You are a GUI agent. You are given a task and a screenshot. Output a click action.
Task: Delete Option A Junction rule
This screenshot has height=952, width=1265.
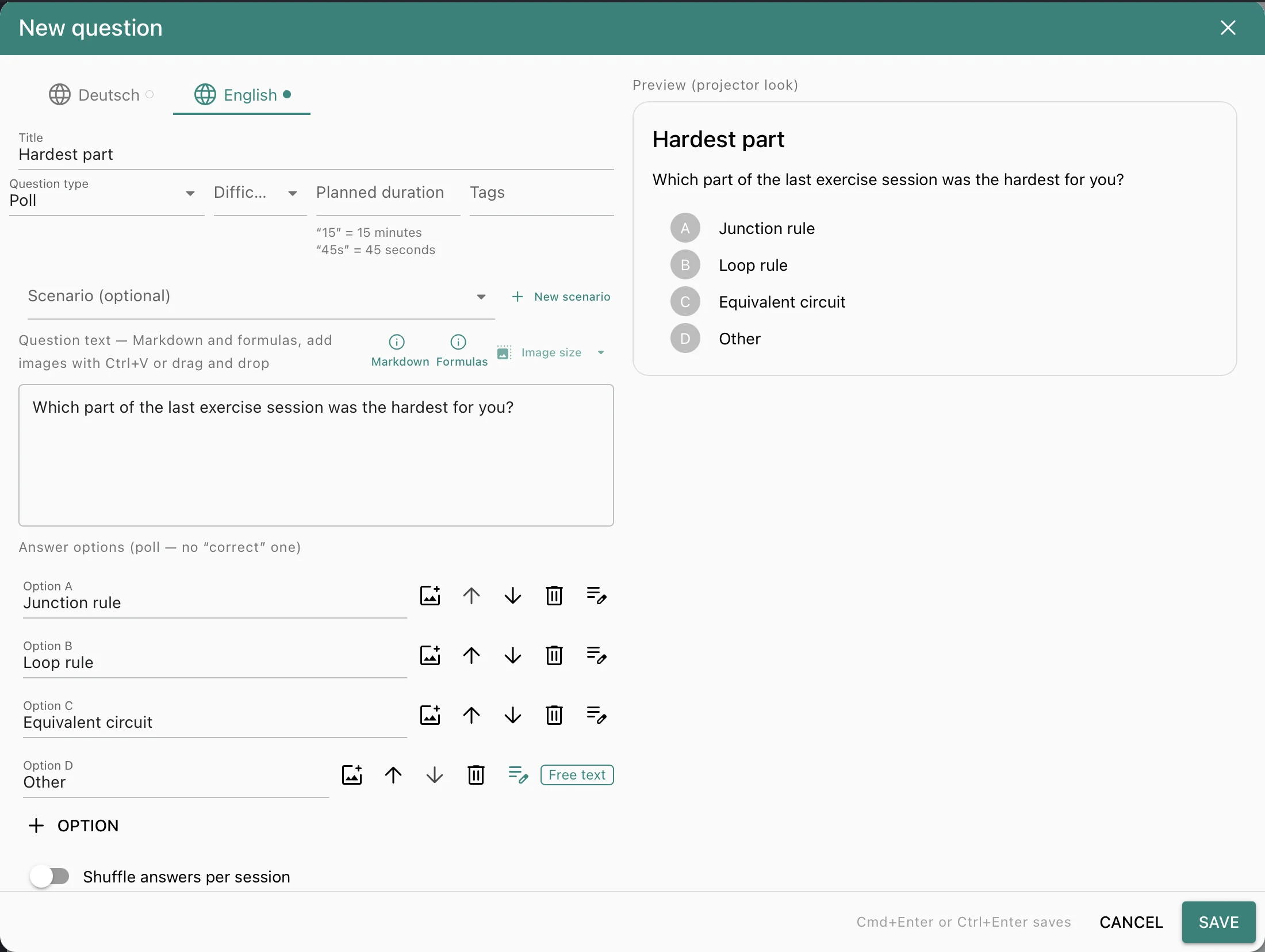pyautogui.click(x=554, y=596)
